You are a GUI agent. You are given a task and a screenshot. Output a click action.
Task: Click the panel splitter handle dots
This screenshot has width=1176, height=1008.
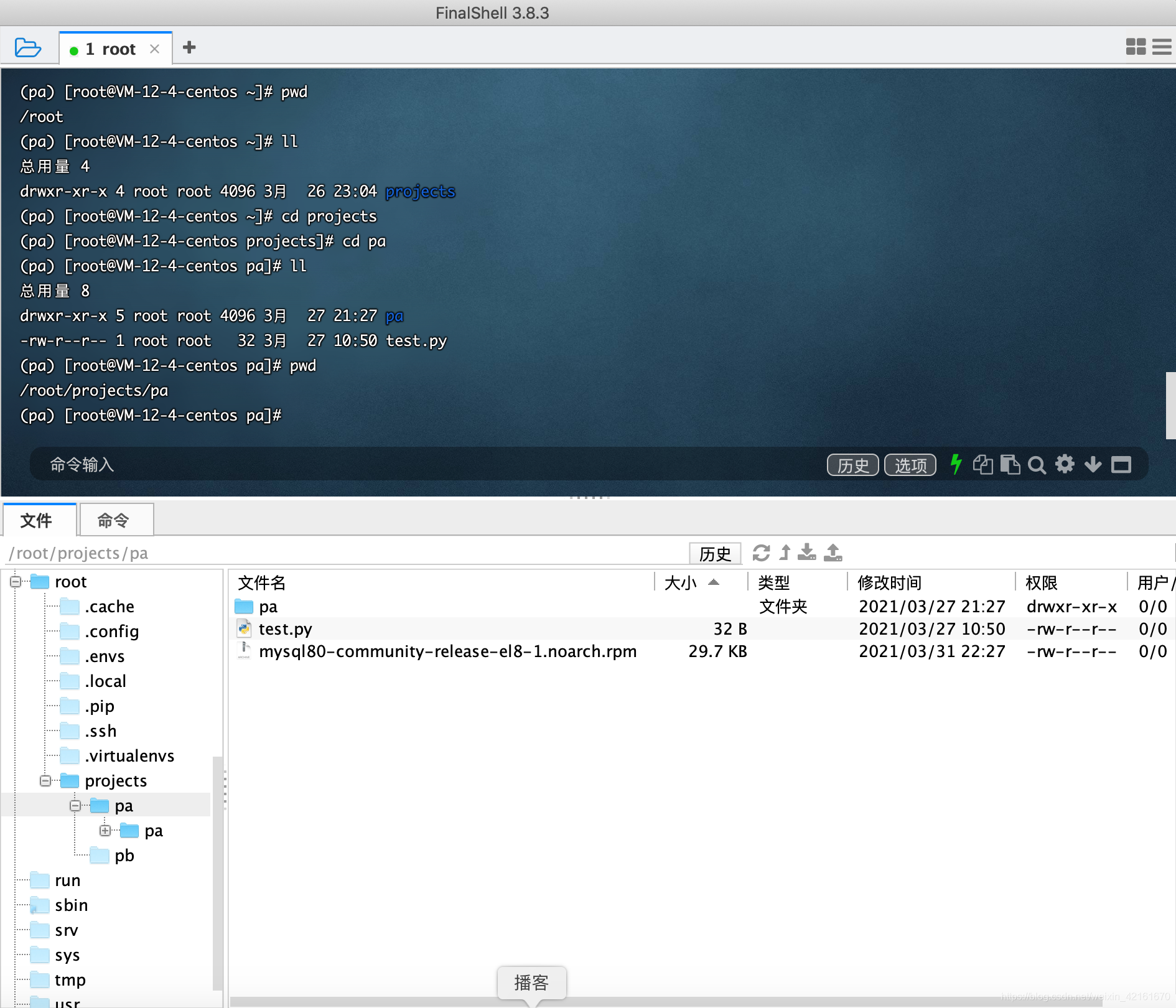click(589, 498)
